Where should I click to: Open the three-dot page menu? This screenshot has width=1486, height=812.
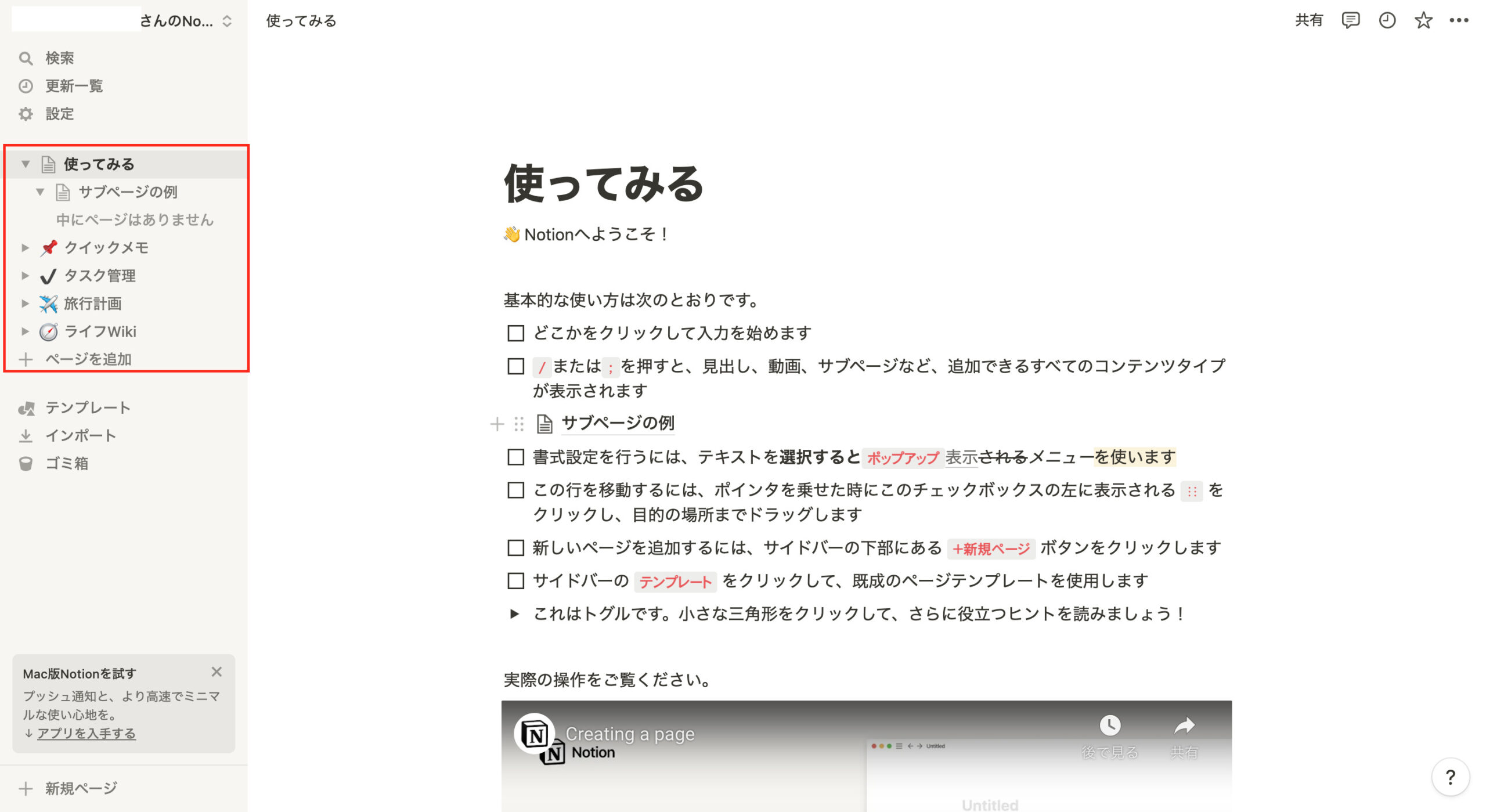click(1459, 20)
